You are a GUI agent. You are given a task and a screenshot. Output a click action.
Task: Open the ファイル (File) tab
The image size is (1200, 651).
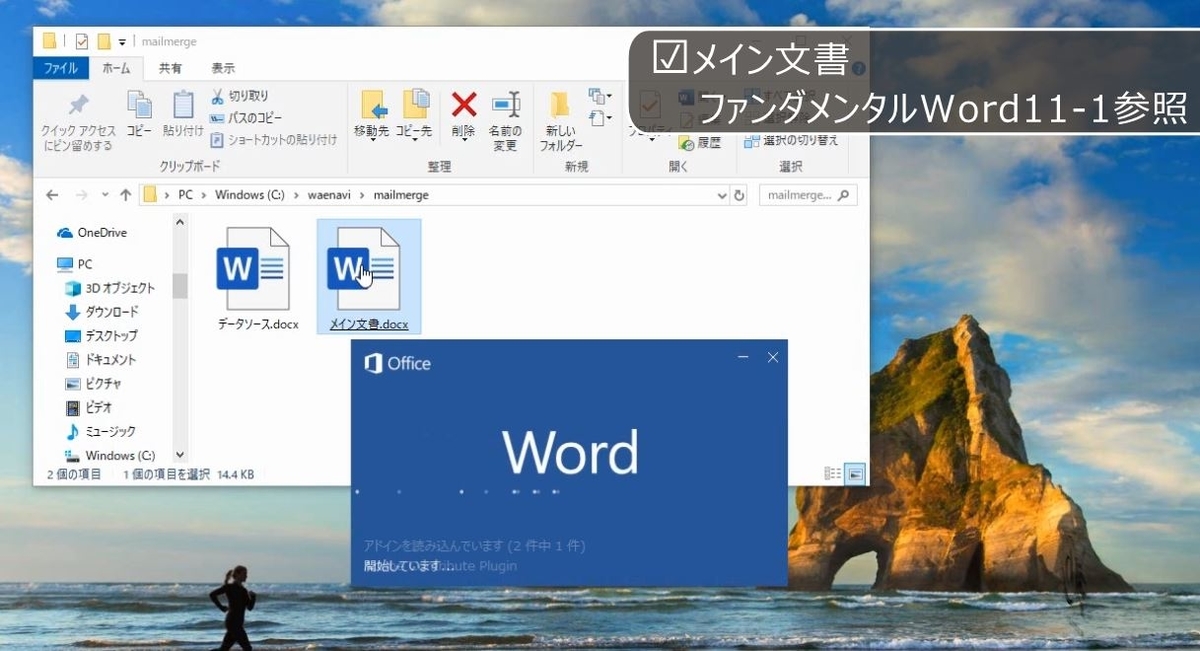[62, 68]
